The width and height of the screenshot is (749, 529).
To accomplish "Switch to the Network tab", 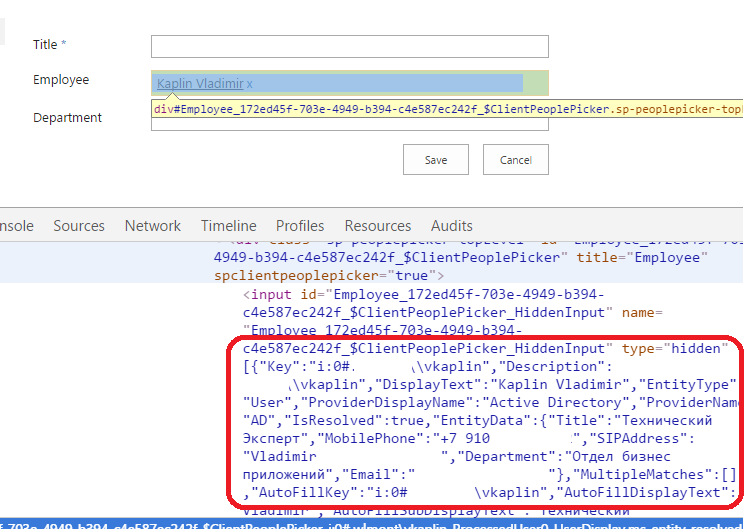I will (x=153, y=226).
